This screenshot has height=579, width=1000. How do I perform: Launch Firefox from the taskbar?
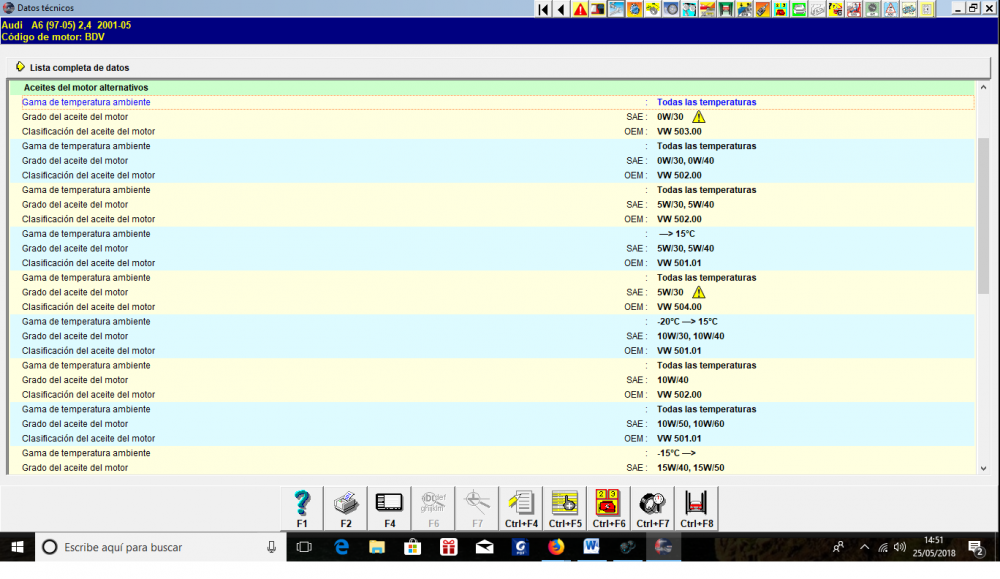[x=556, y=547]
